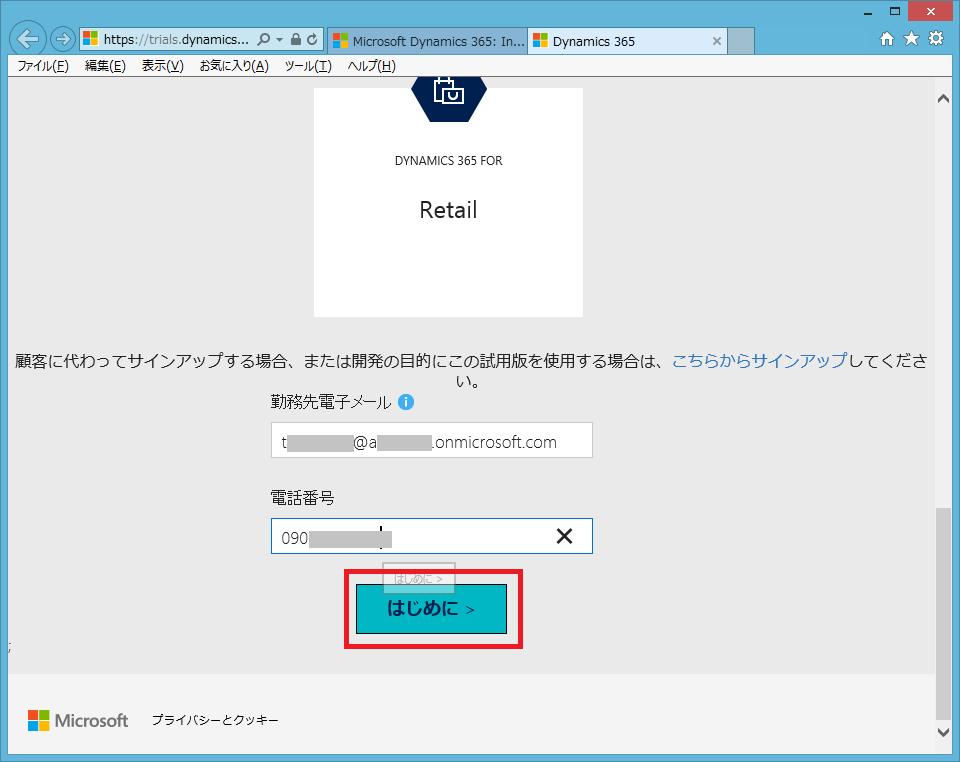Click the vertical scrollbar thumb
Image resolution: width=960 pixels, height=762 pixels.
pyautogui.click(x=943, y=614)
